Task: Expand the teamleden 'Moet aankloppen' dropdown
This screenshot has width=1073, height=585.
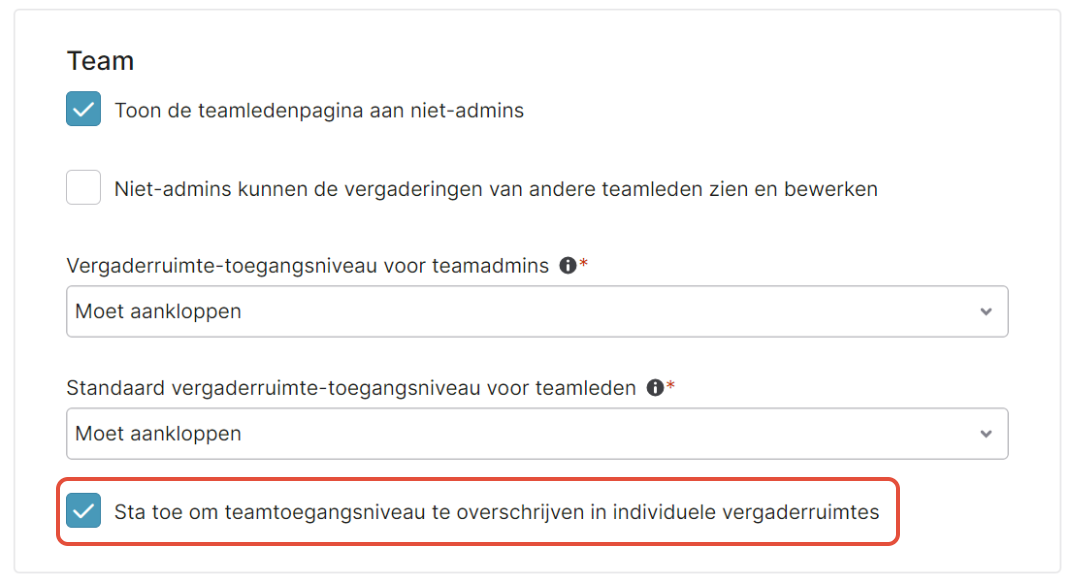Action: coord(537,434)
